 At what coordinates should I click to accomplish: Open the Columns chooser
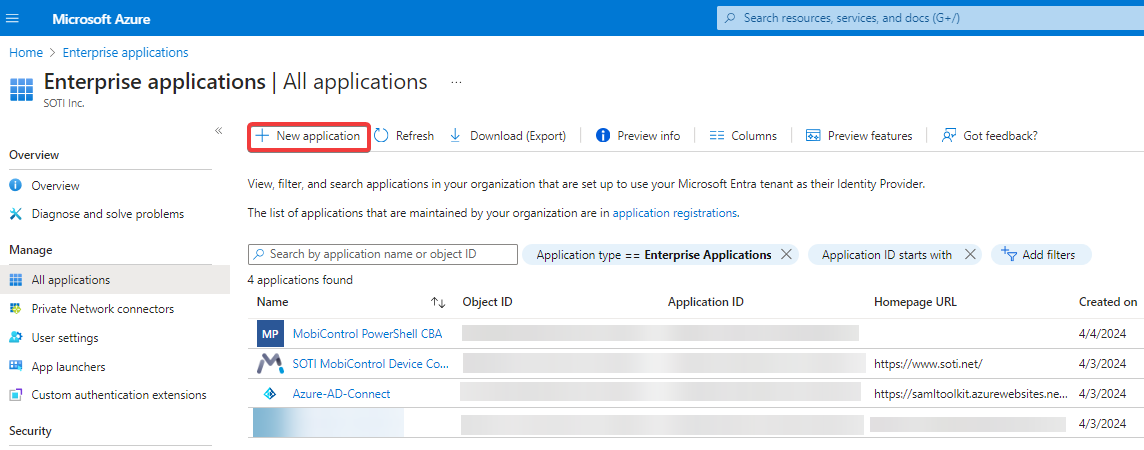click(742, 136)
